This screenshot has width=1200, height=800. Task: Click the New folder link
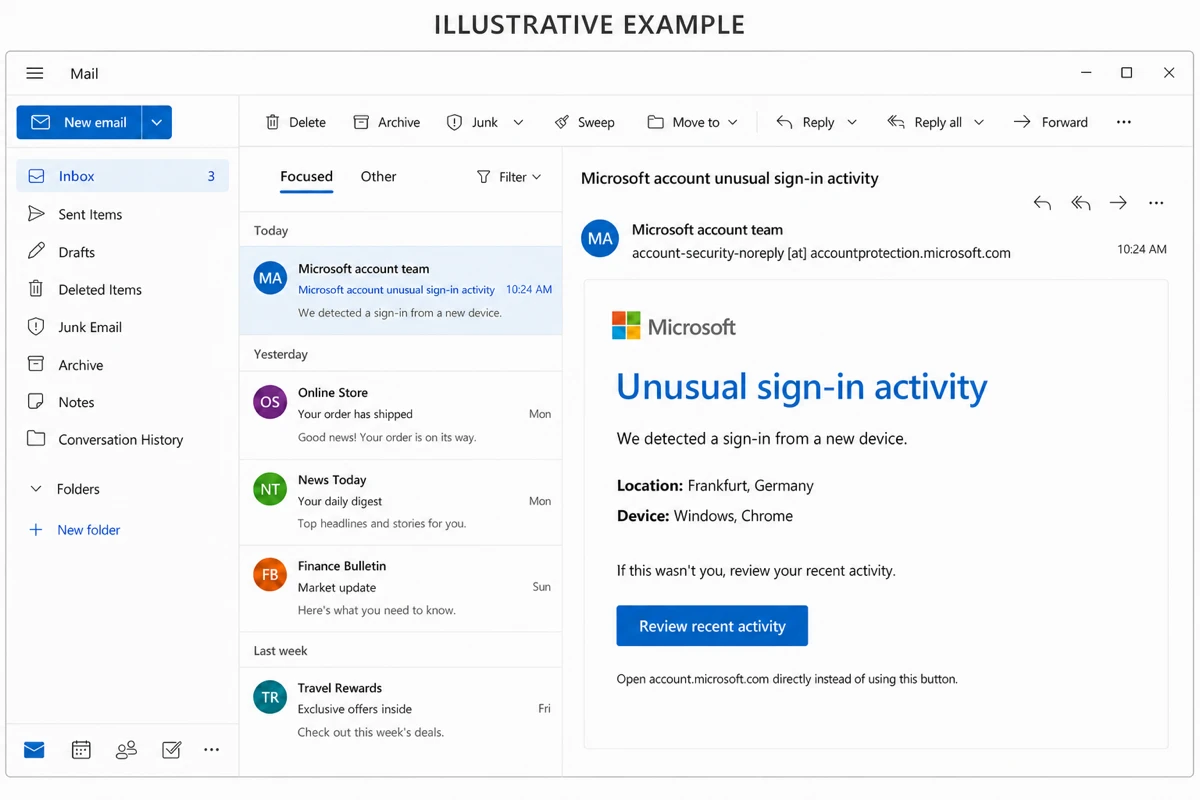point(75,530)
